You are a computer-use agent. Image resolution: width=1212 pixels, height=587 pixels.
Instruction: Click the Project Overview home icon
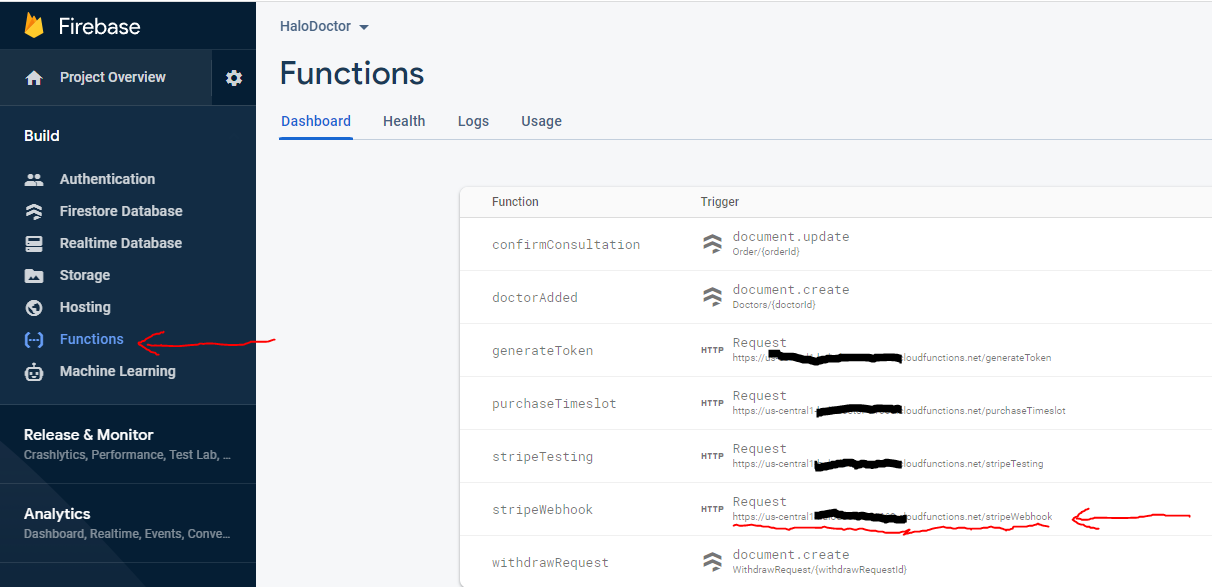[34, 78]
